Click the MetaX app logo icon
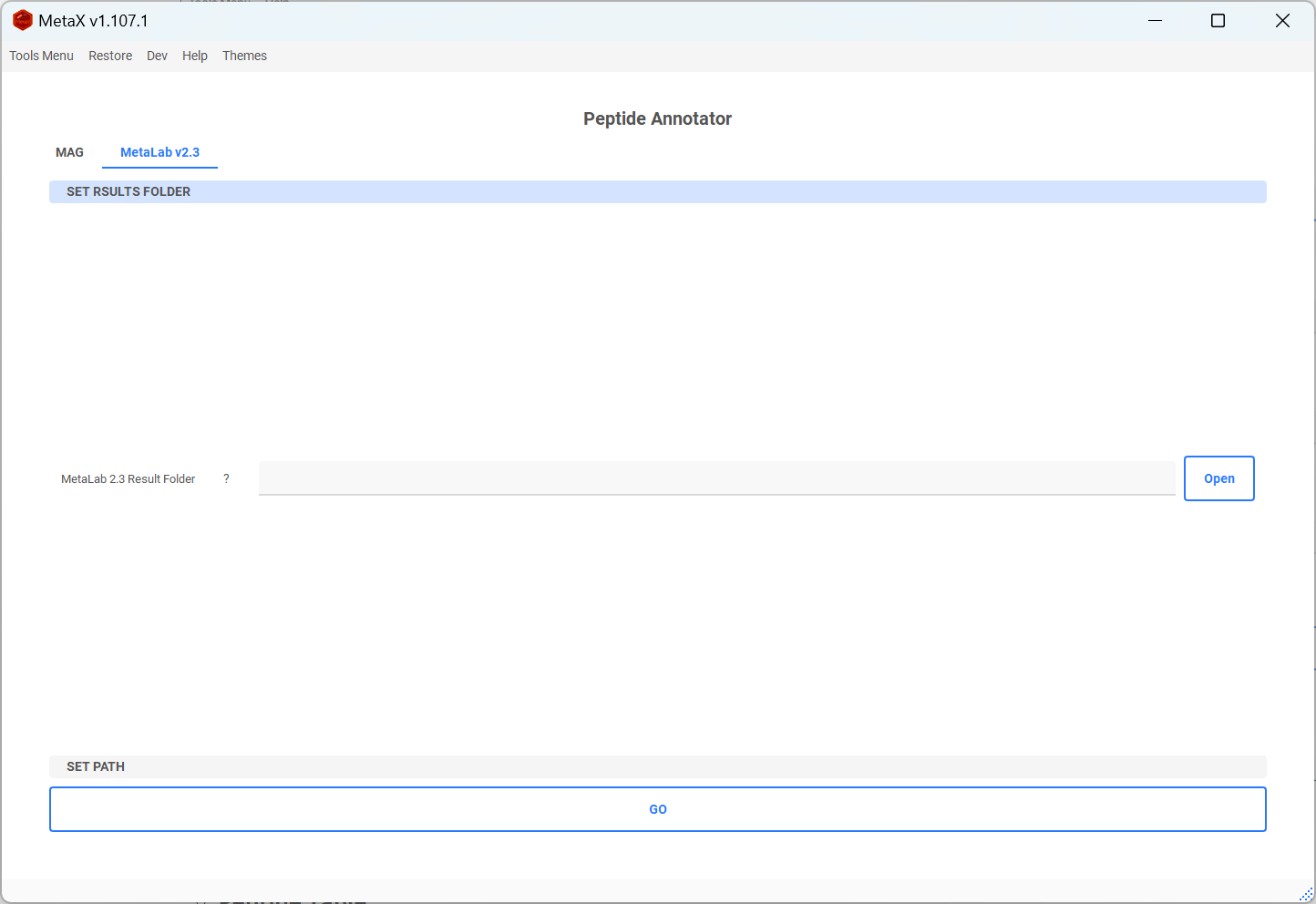 (23, 20)
